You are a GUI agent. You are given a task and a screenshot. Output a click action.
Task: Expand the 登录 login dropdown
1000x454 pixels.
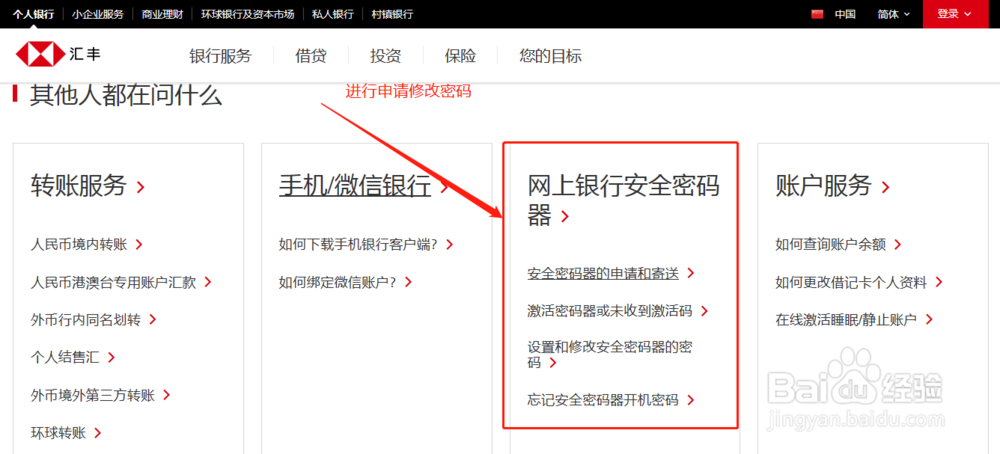pyautogui.click(x=955, y=14)
